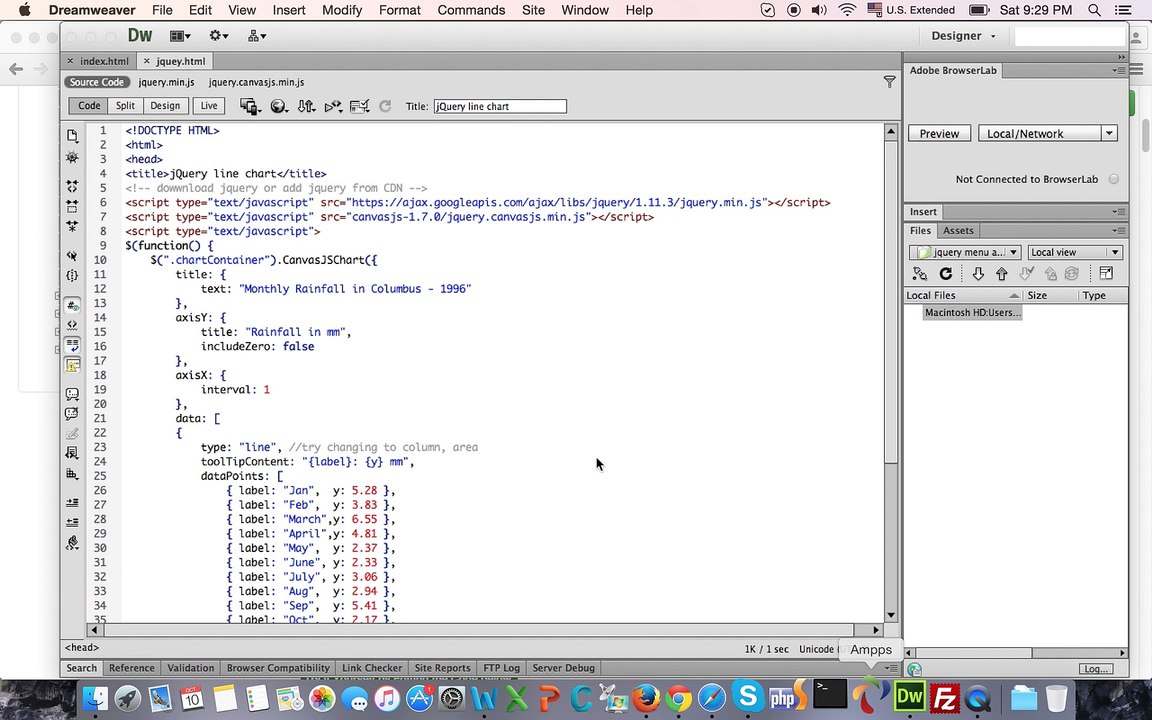Image resolution: width=1152 pixels, height=720 pixels.
Task: Click the Select Parent Tag icon
Action: click(x=72, y=256)
